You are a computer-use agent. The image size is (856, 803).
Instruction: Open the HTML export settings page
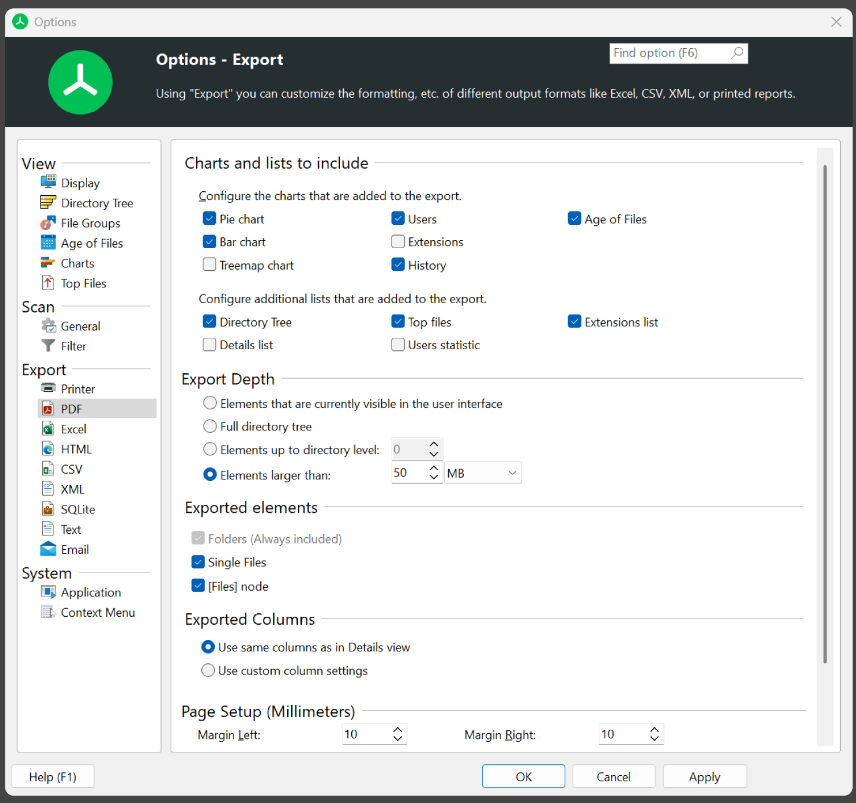pos(76,449)
